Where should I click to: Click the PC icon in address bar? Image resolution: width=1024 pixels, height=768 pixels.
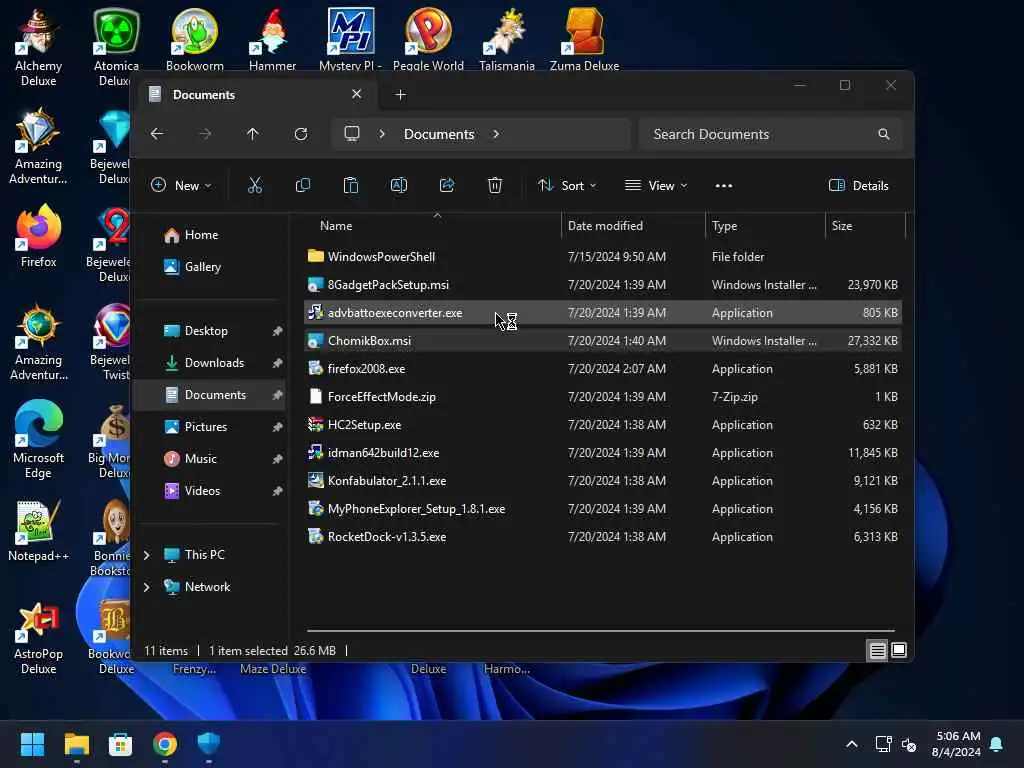352,134
